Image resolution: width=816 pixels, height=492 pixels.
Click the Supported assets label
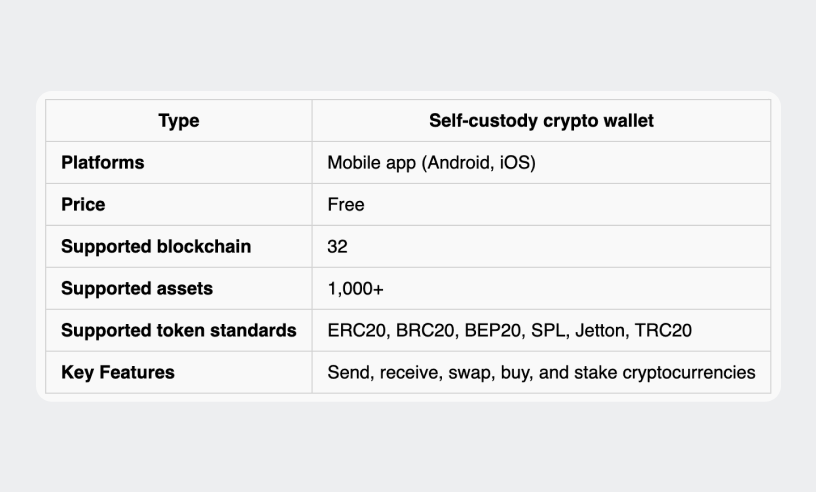[x=137, y=288]
